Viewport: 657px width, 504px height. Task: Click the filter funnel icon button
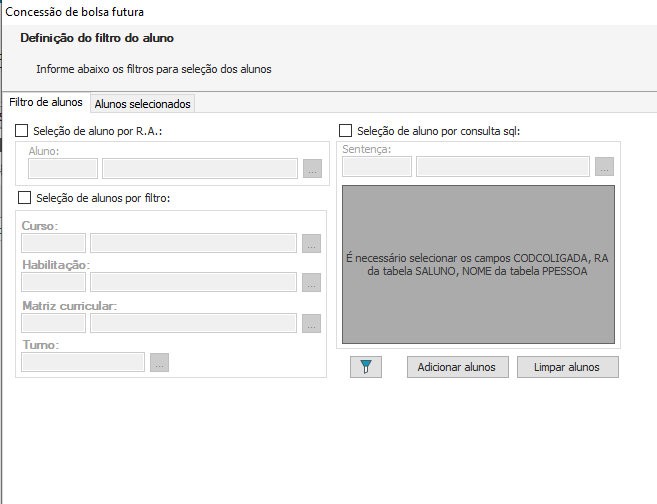coord(367,367)
